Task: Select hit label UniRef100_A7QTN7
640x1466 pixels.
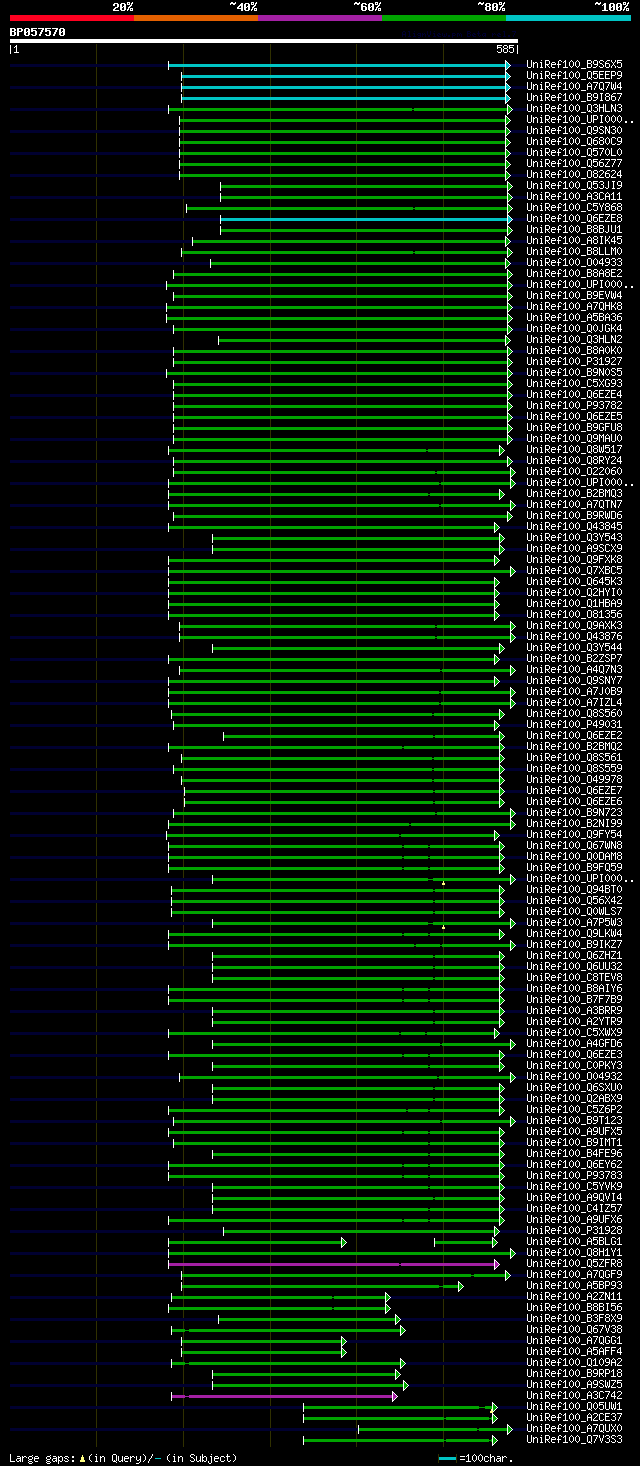Action: point(574,504)
